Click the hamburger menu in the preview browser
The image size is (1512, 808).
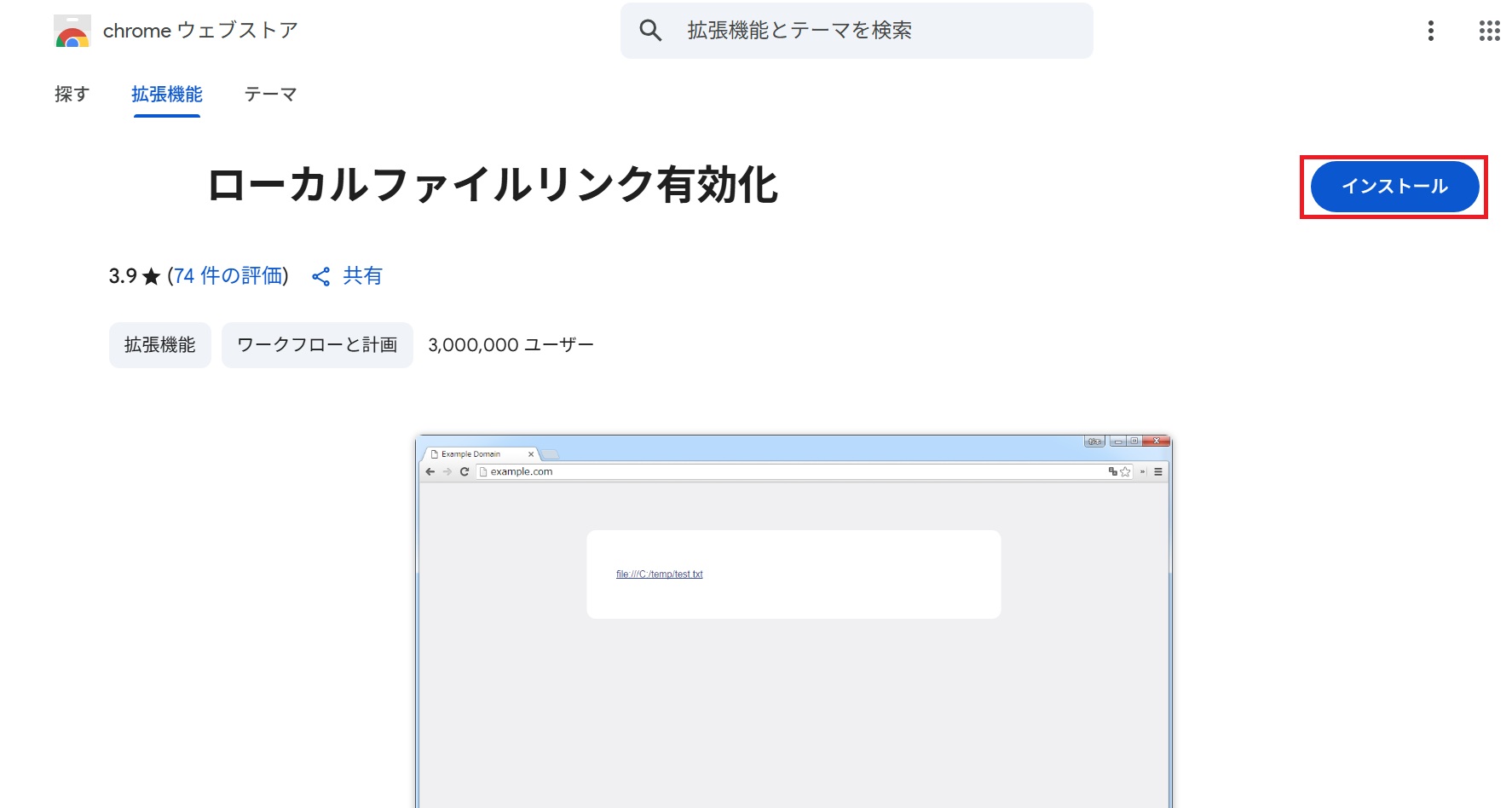(1158, 471)
